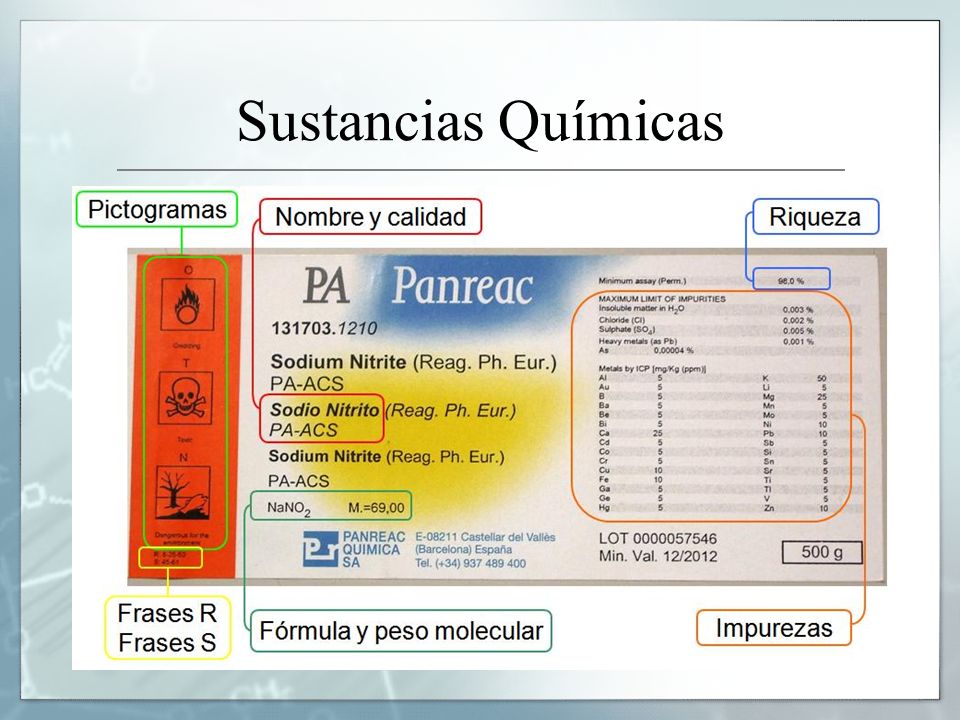Click the Nombre y calidad callout label
960x720 pixels.
[370, 217]
